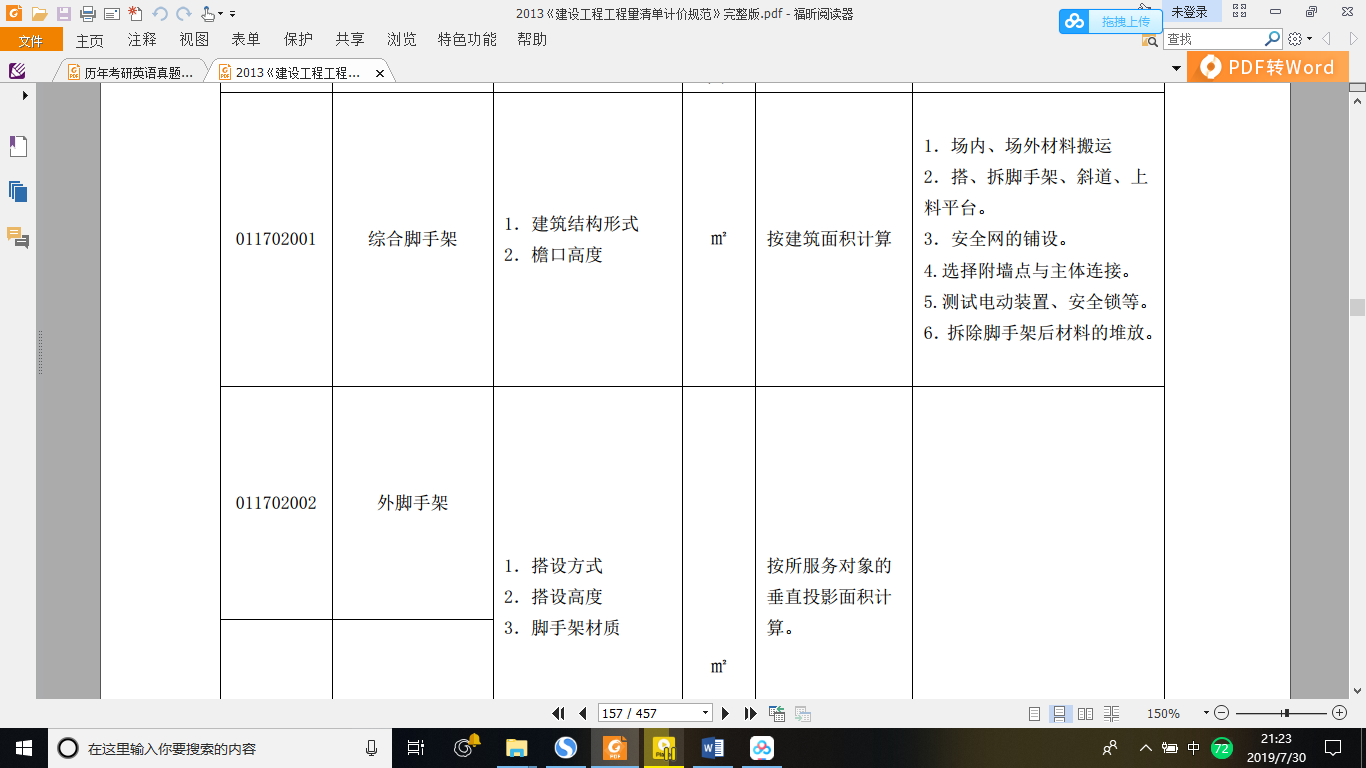Open the 保护 ribbon tab
1366x768 pixels.
pyautogui.click(x=298, y=40)
